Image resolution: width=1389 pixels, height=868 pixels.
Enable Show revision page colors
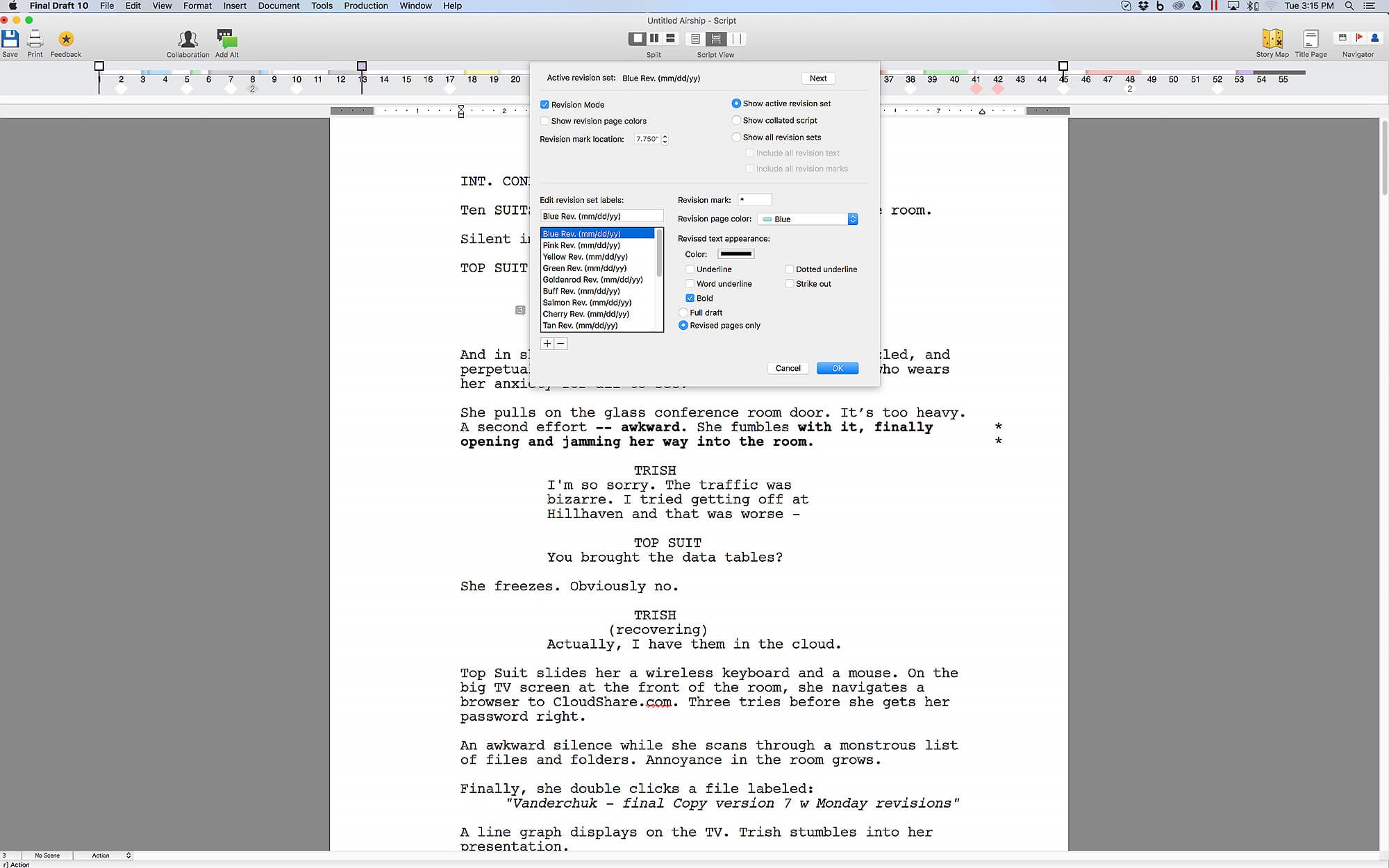click(x=544, y=121)
